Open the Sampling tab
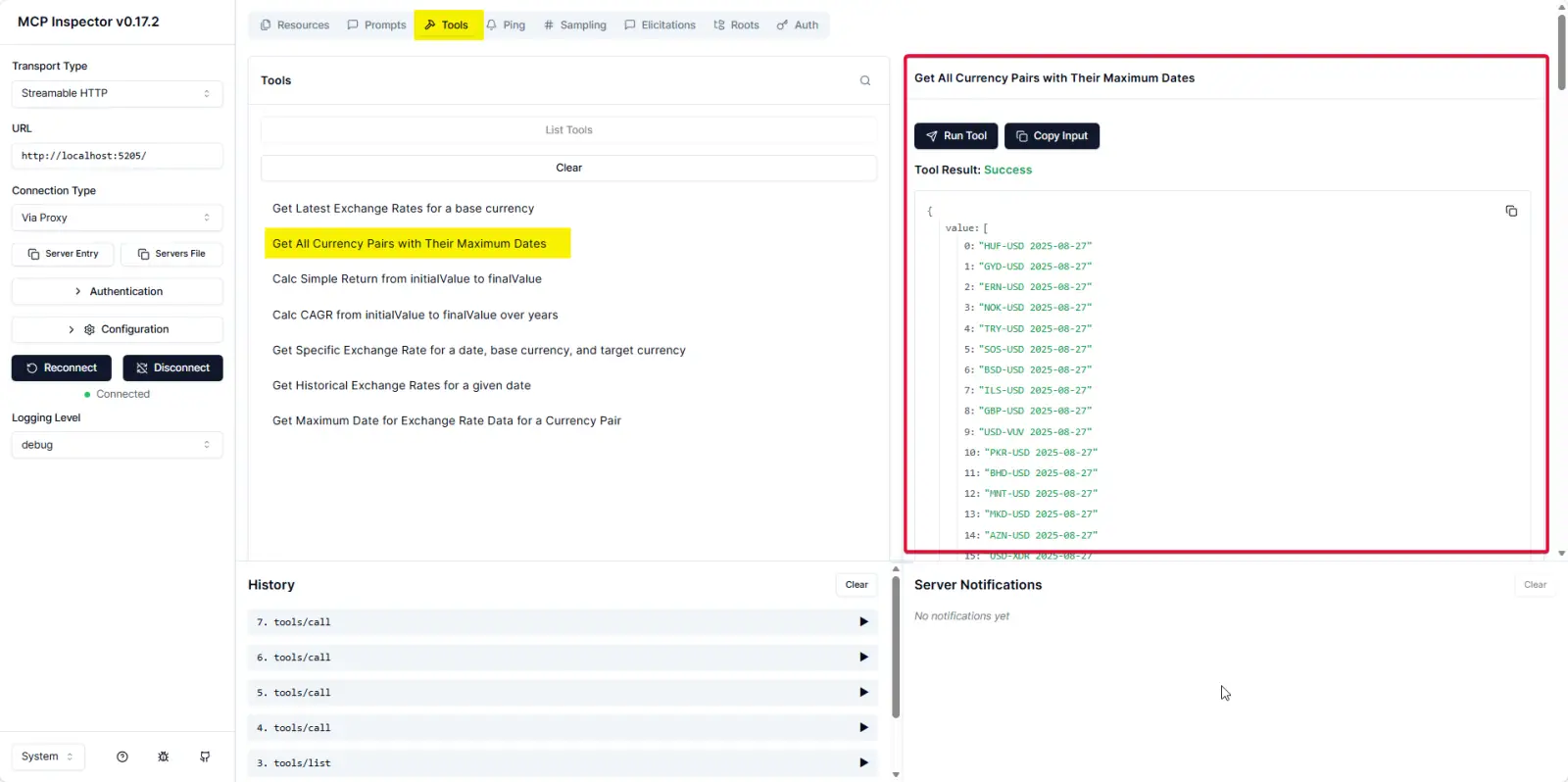This screenshot has width=1568, height=782. tap(574, 25)
